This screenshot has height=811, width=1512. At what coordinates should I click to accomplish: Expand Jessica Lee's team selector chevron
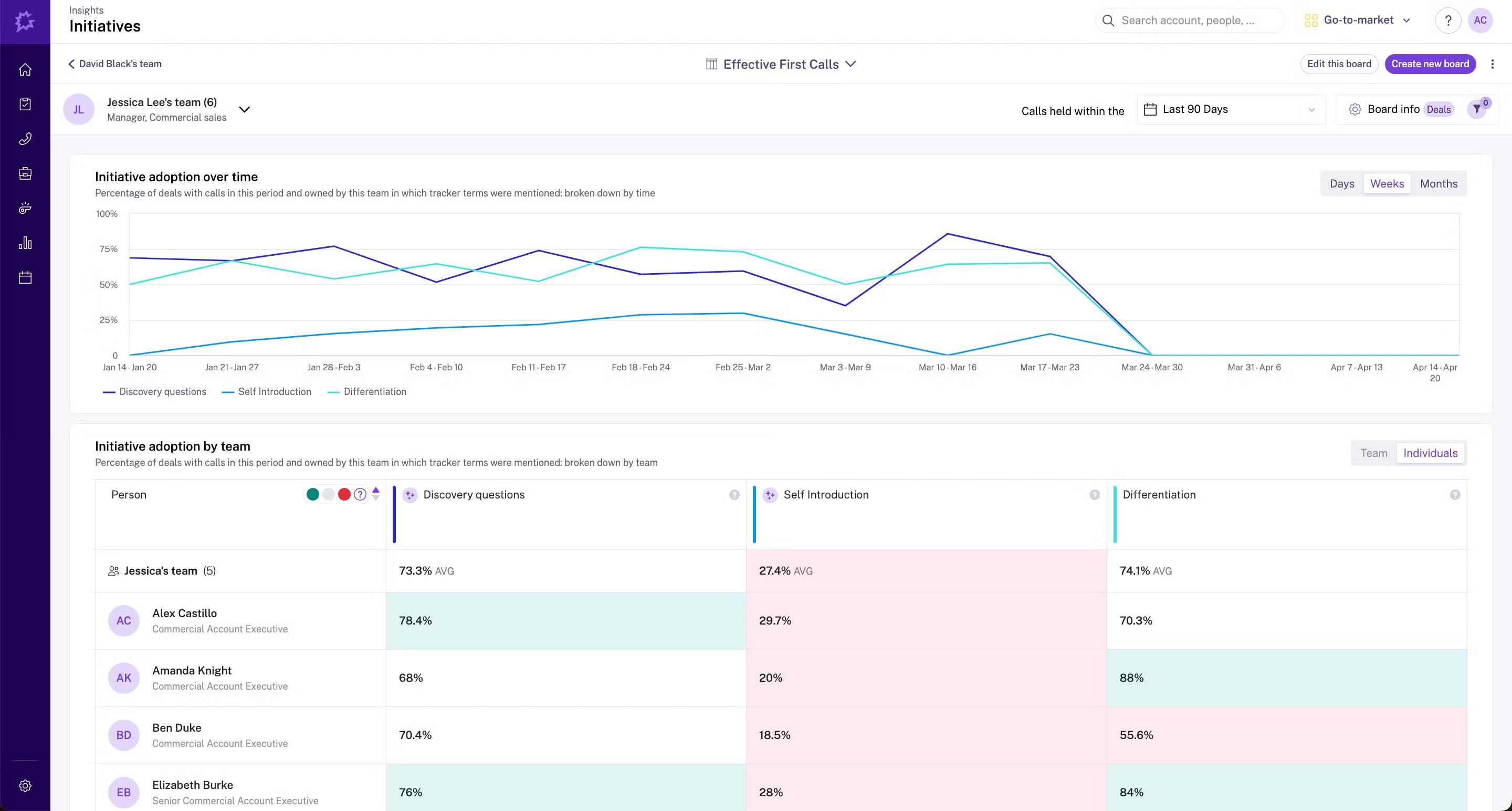coord(245,109)
